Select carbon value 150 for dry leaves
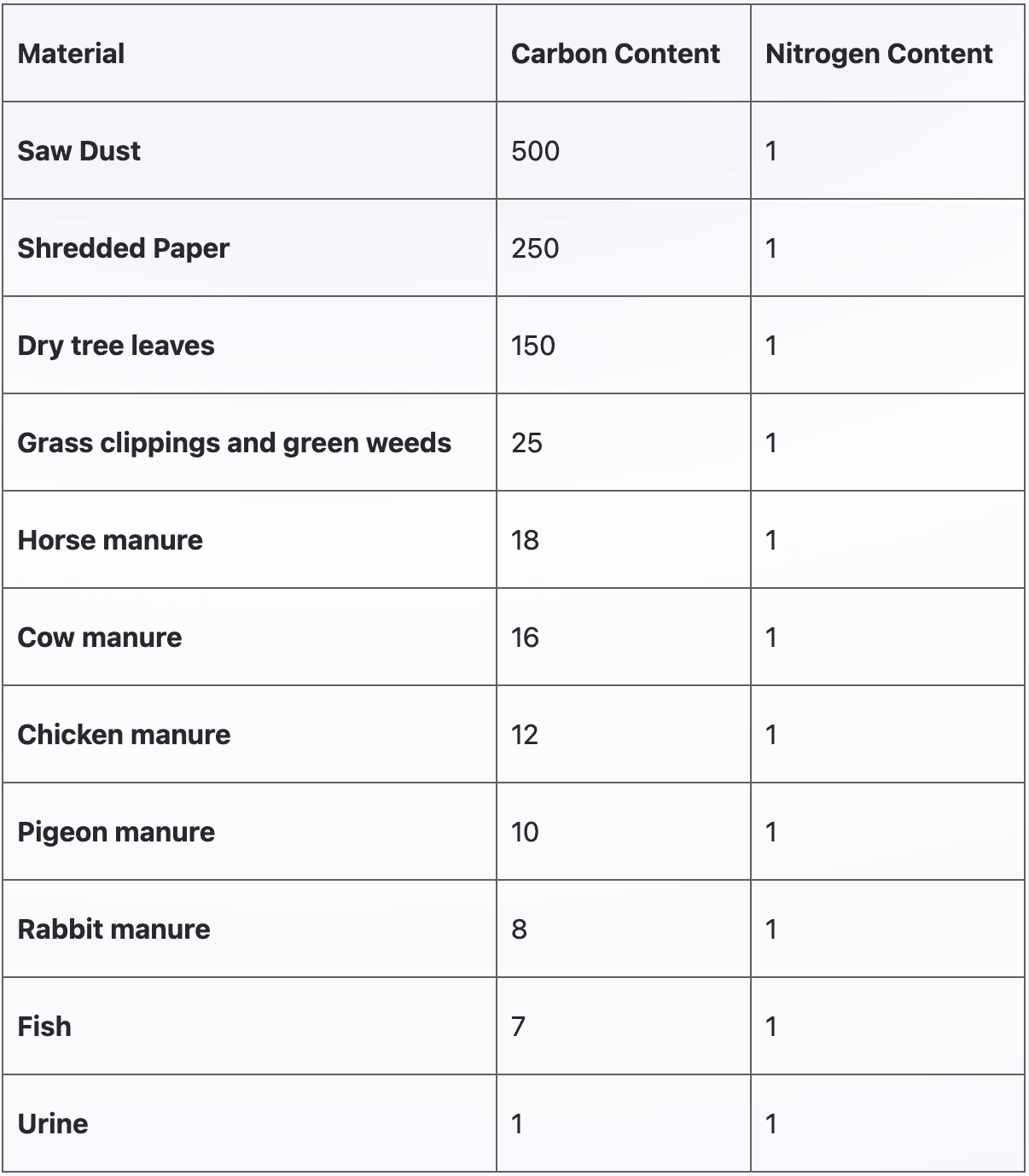The width and height of the screenshot is (1029, 1176). [533, 346]
